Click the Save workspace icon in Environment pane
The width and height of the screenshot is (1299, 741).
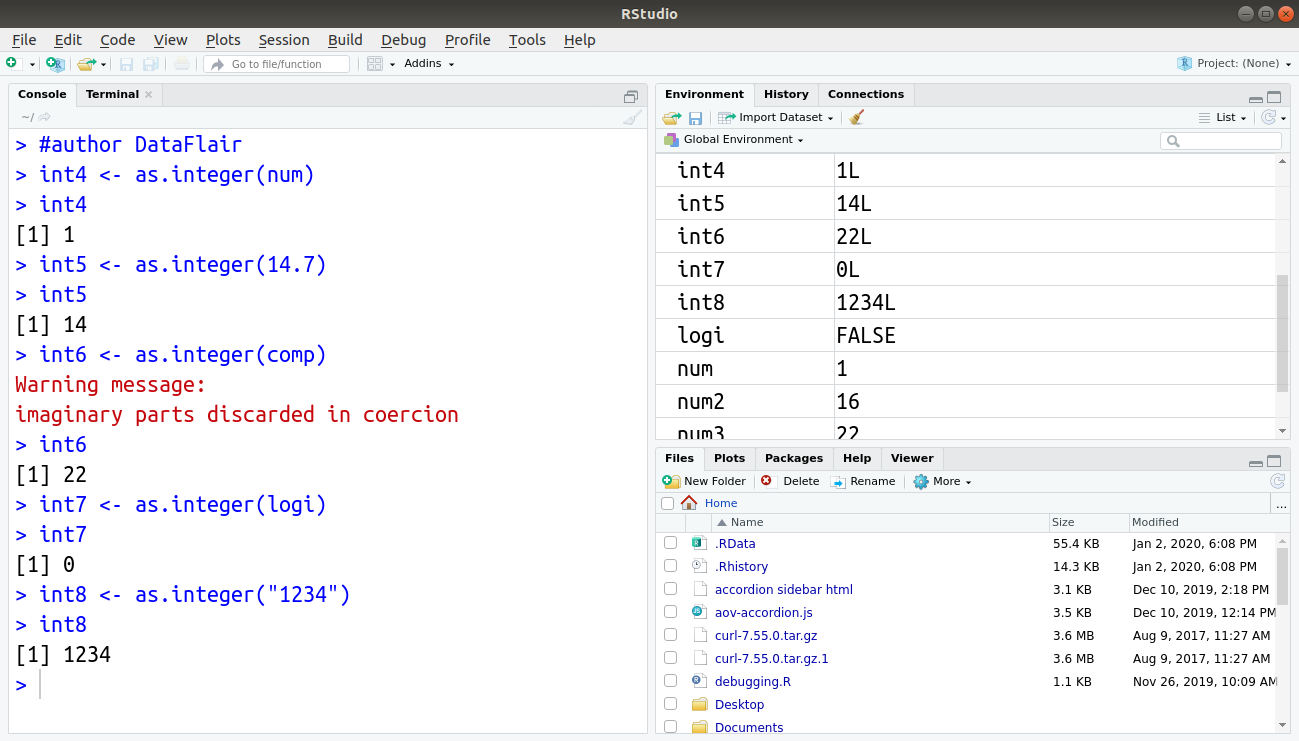pos(696,118)
